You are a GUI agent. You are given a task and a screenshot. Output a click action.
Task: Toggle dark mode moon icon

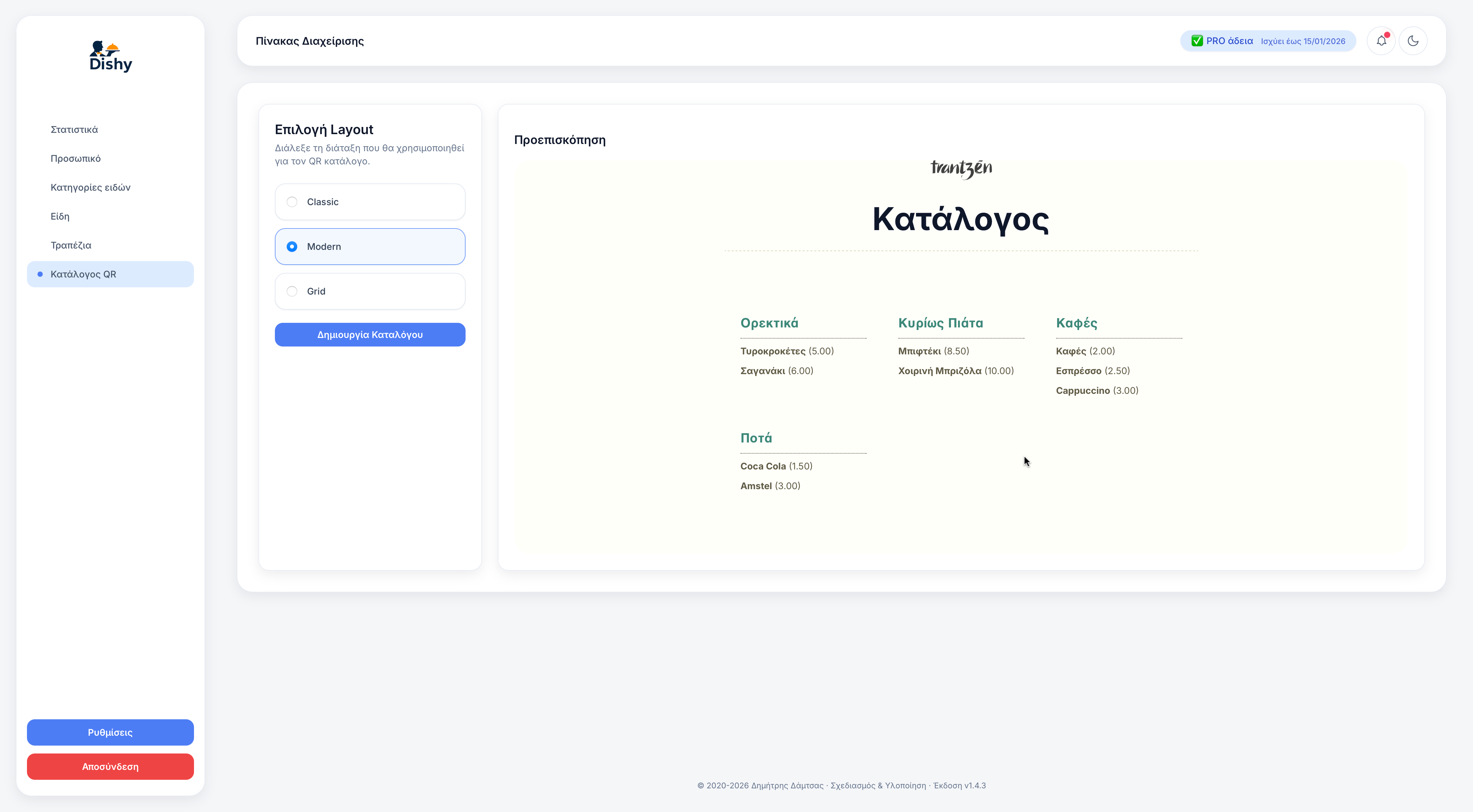point(1413,41)
